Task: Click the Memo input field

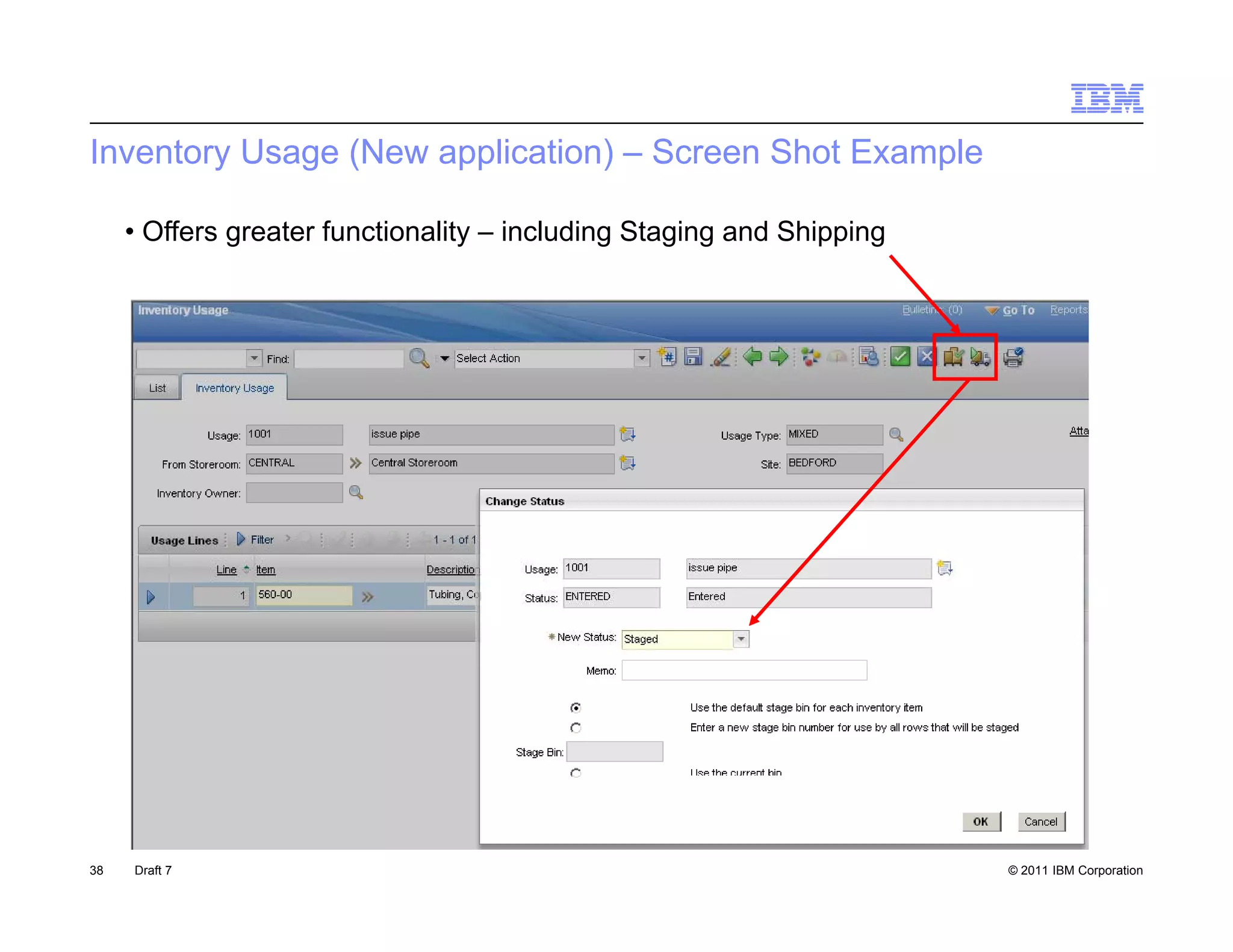Action: (744, 670)
